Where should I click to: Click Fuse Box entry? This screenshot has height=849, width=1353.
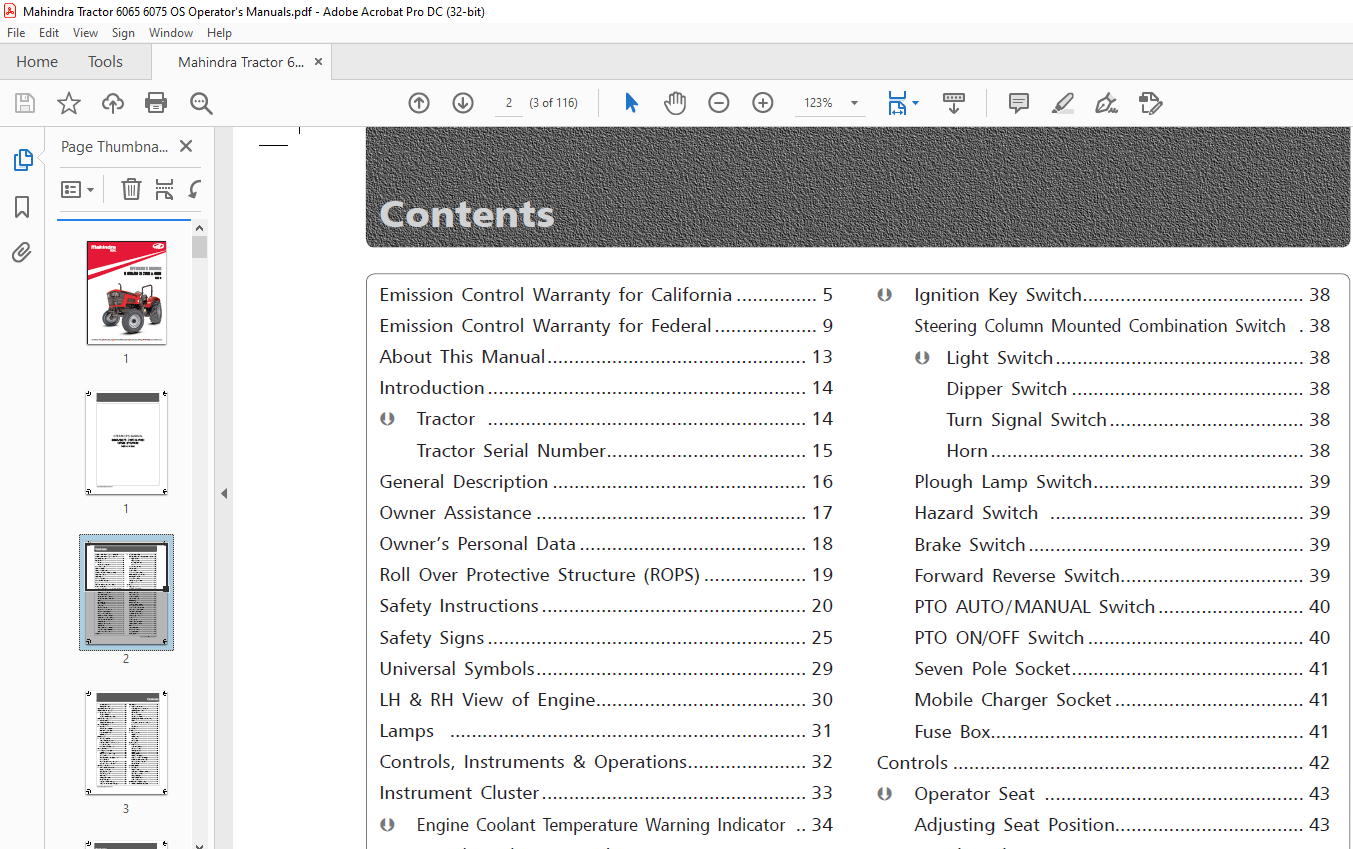coord(1122,732)
